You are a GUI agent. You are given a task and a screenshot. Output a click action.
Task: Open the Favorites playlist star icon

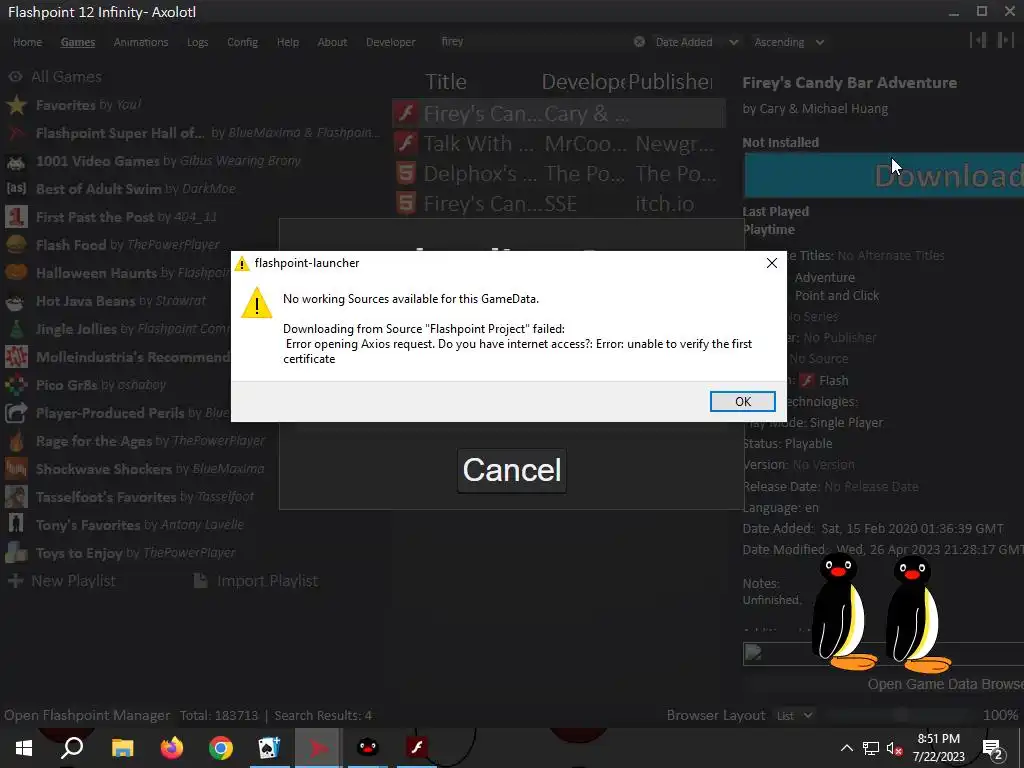pyautogui.click(x=16, y=104)
